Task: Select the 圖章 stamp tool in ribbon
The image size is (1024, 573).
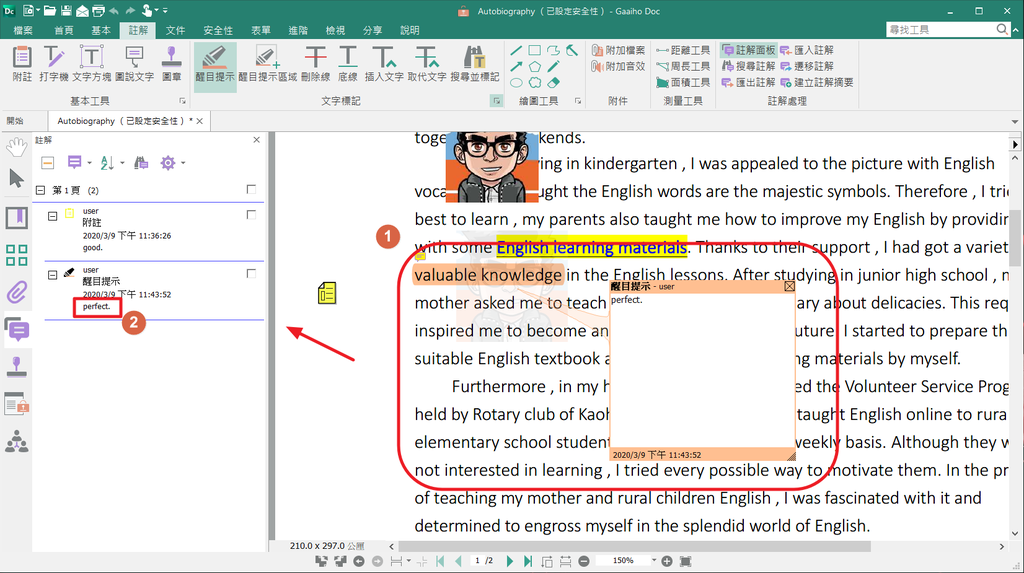Action: pyautogui.click(x=171, y=62)
